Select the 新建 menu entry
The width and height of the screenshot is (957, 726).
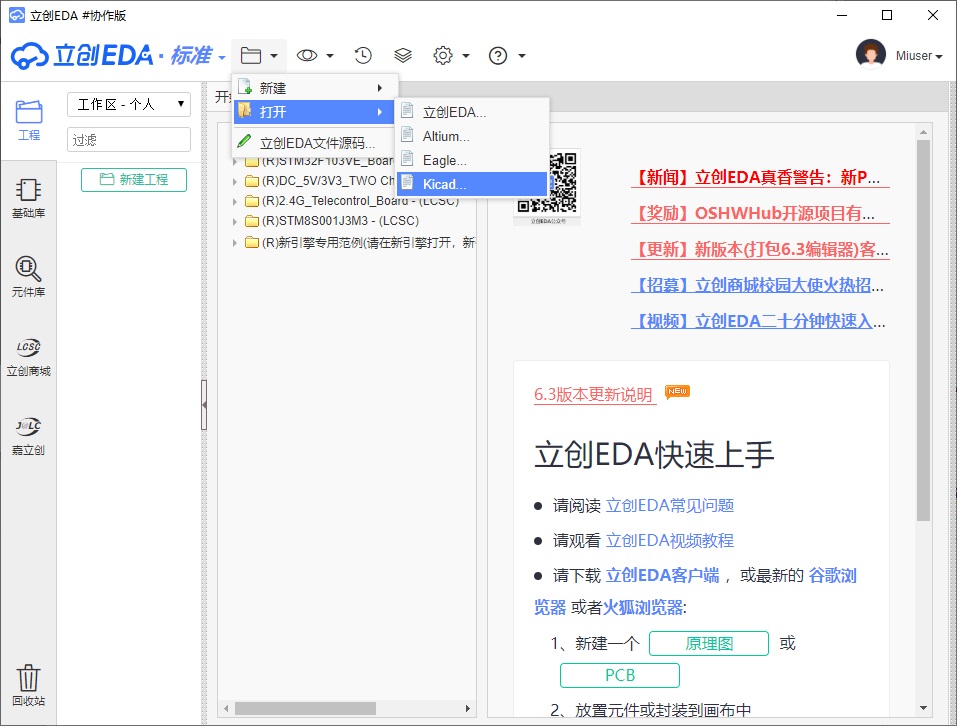point(314,88)
